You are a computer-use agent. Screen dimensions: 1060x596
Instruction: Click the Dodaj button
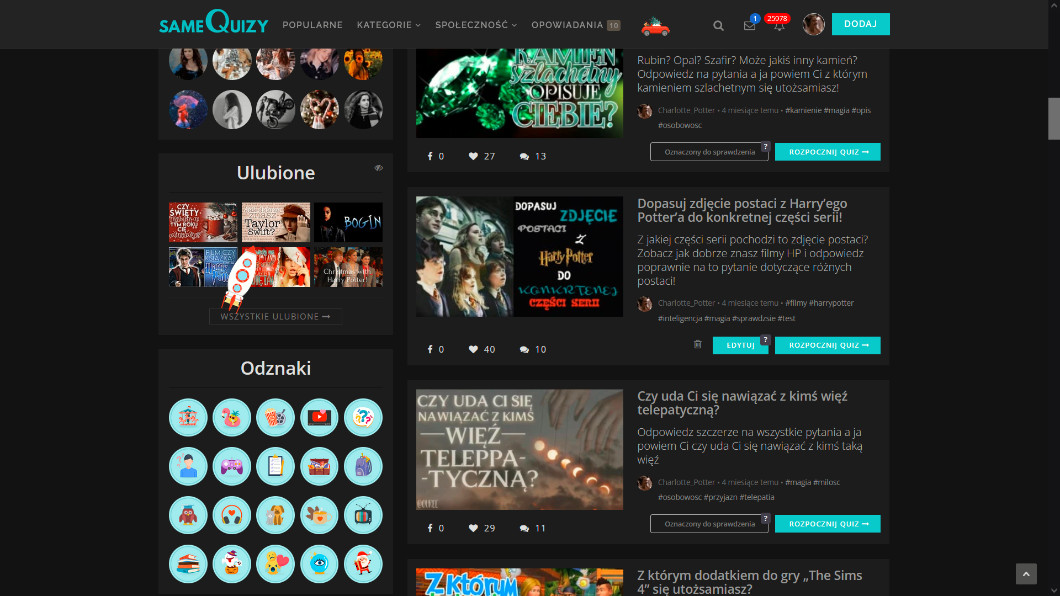[860, 24]
